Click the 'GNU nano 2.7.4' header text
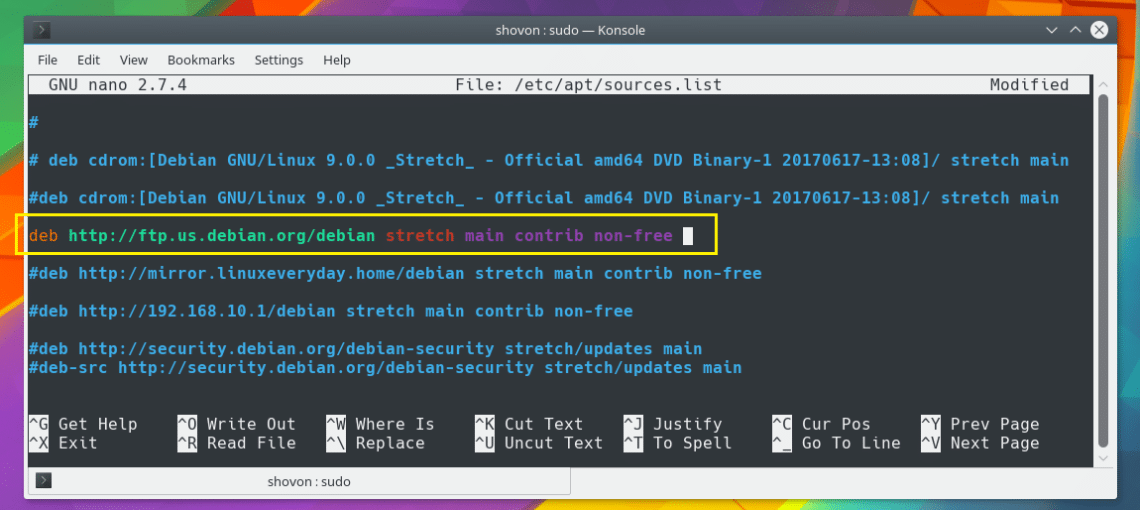The height and width of the screenshot is (510, 1140). click(x=118, y=85)
